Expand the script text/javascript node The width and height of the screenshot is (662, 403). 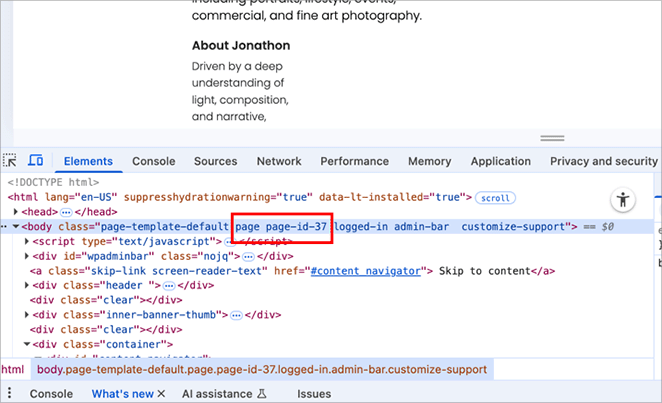(26, 241)
